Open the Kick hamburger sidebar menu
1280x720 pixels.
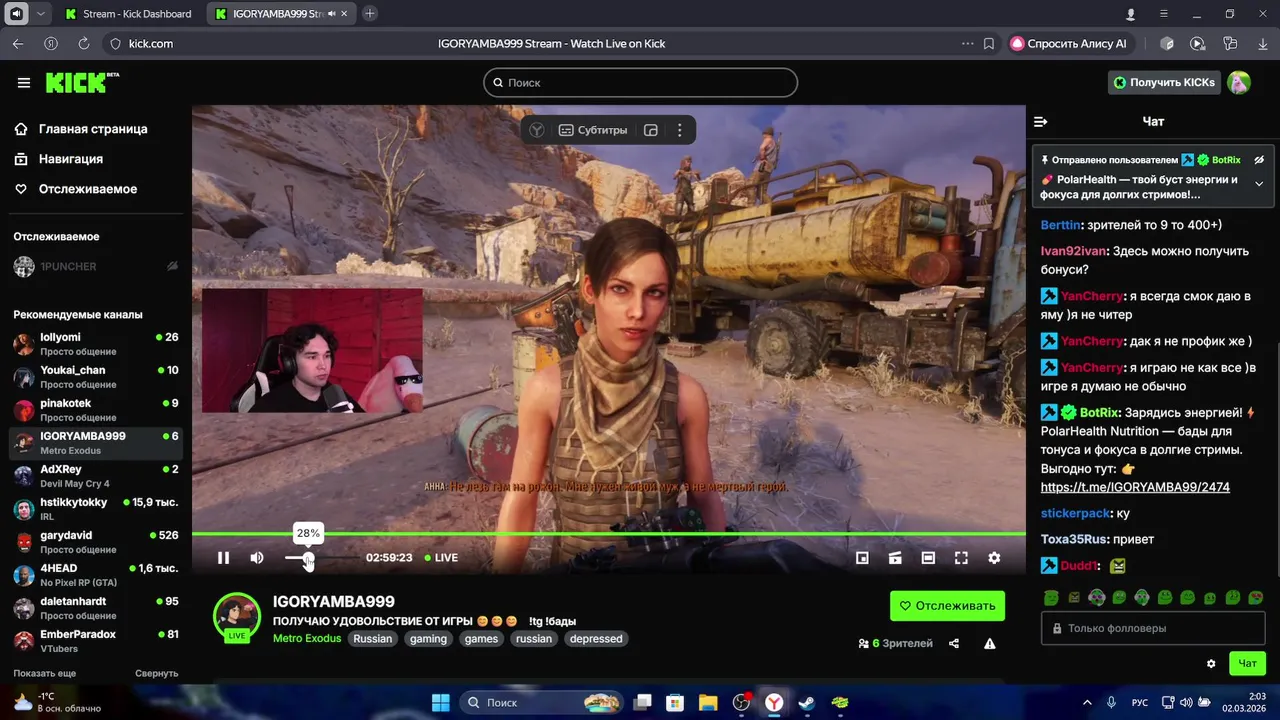tap(24, 83)
